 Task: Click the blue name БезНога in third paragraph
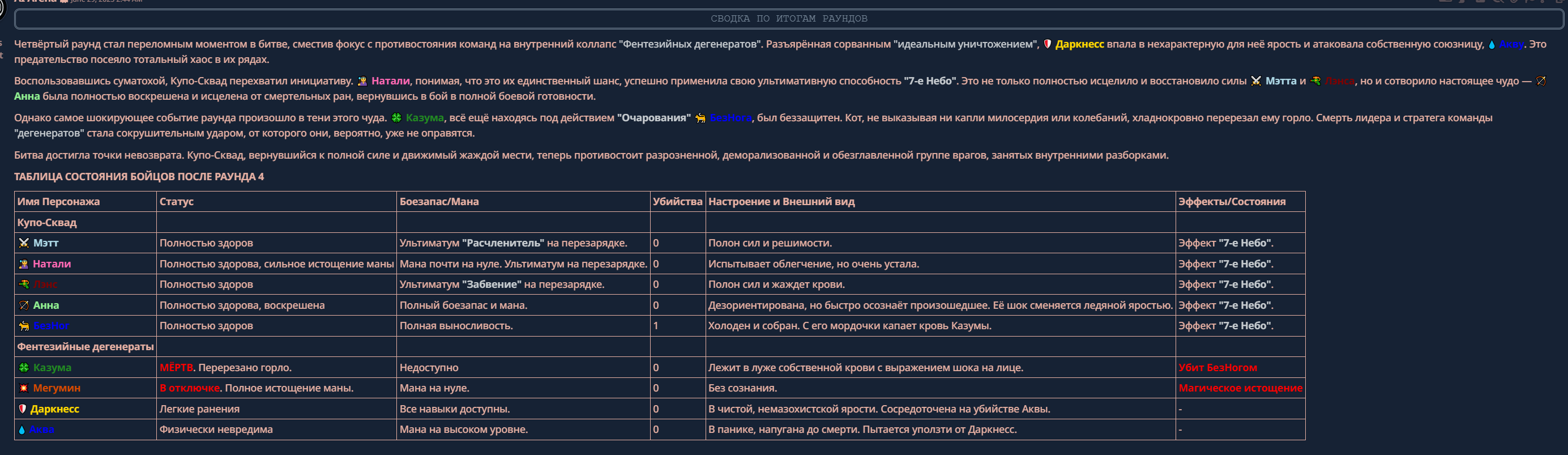[730, 117]
